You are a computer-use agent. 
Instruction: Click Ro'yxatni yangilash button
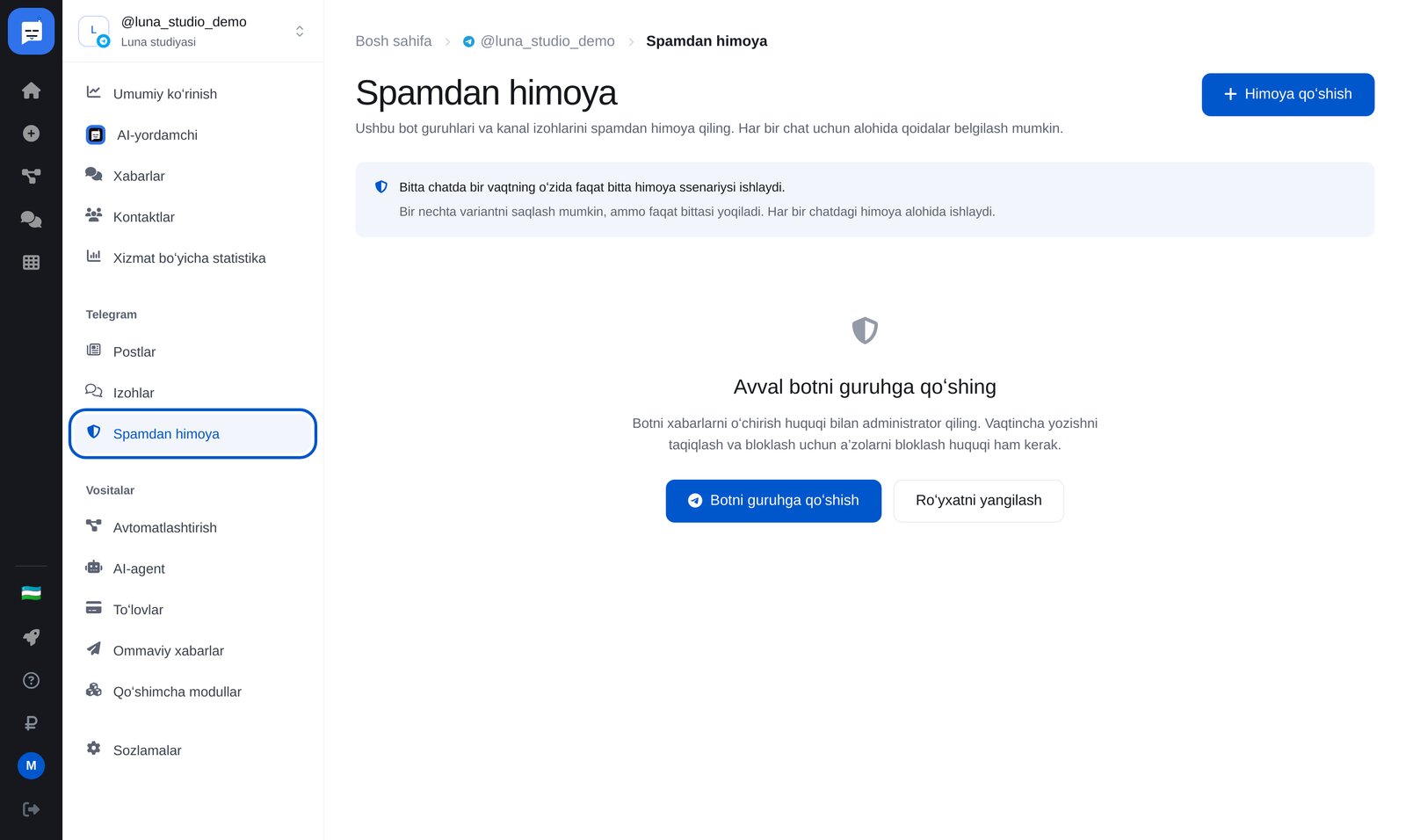(978, 501)
